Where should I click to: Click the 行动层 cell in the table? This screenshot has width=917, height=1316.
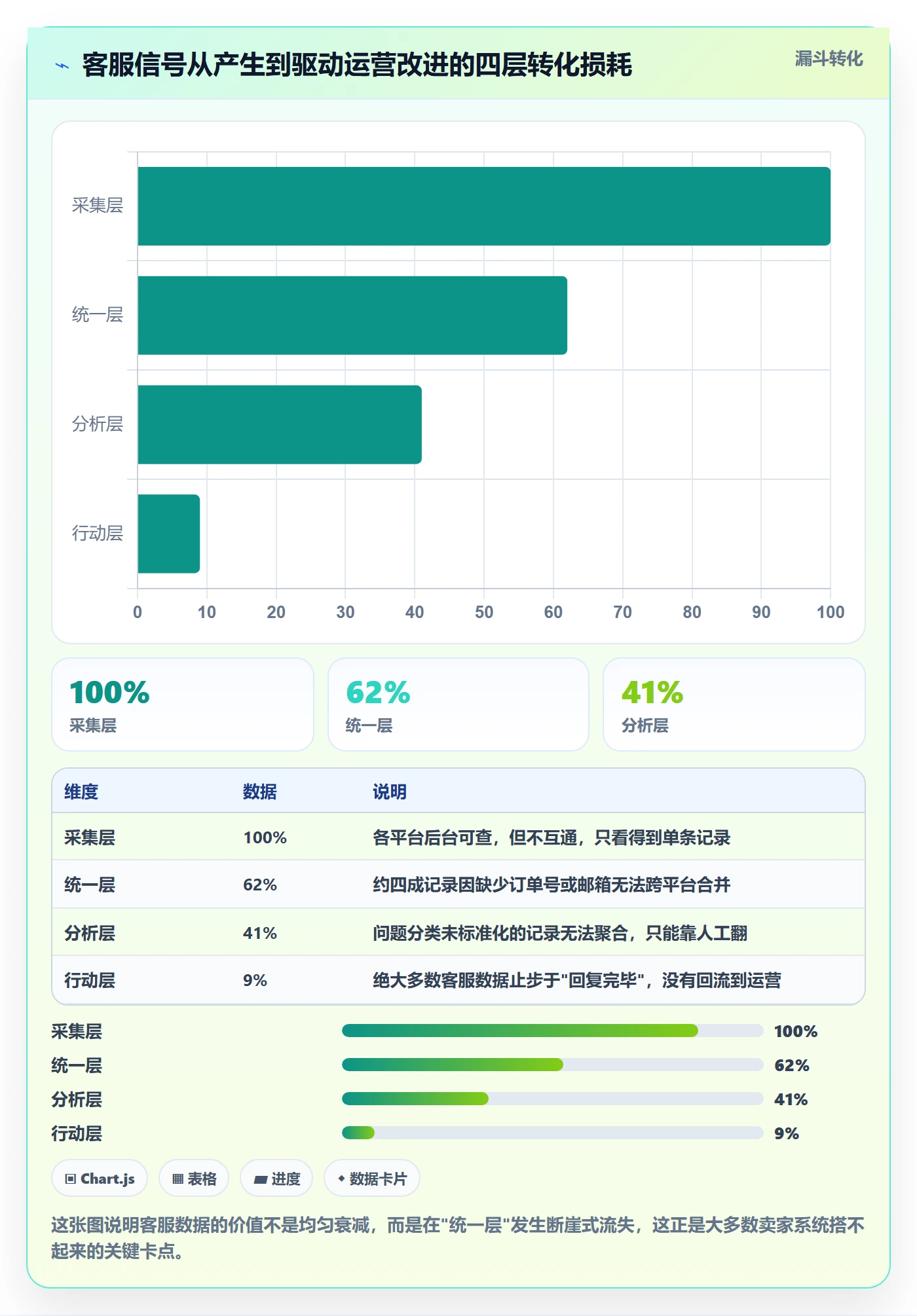click(x=90, y=980)
